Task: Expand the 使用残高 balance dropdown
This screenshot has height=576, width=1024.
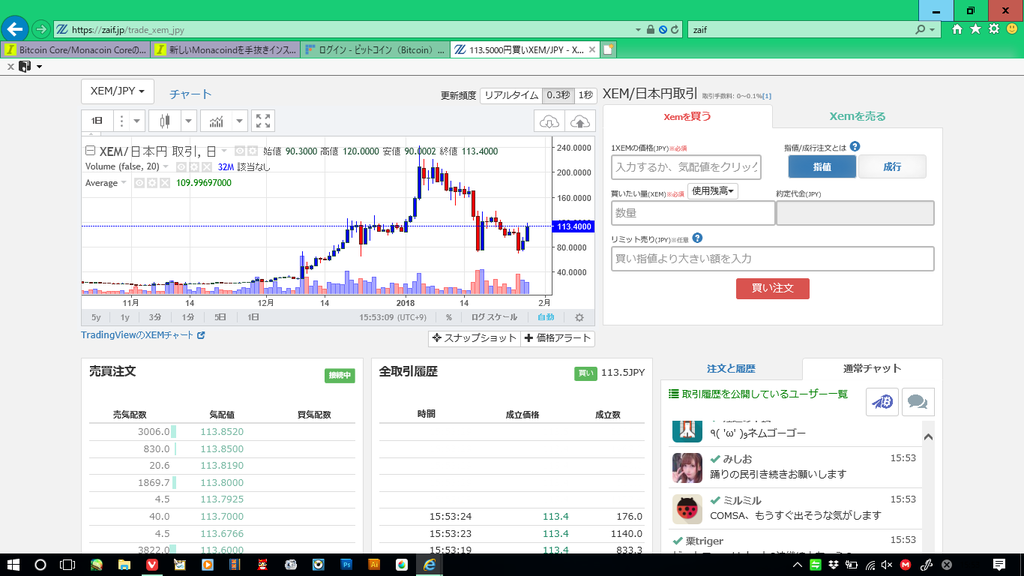Action: (713, 191)
